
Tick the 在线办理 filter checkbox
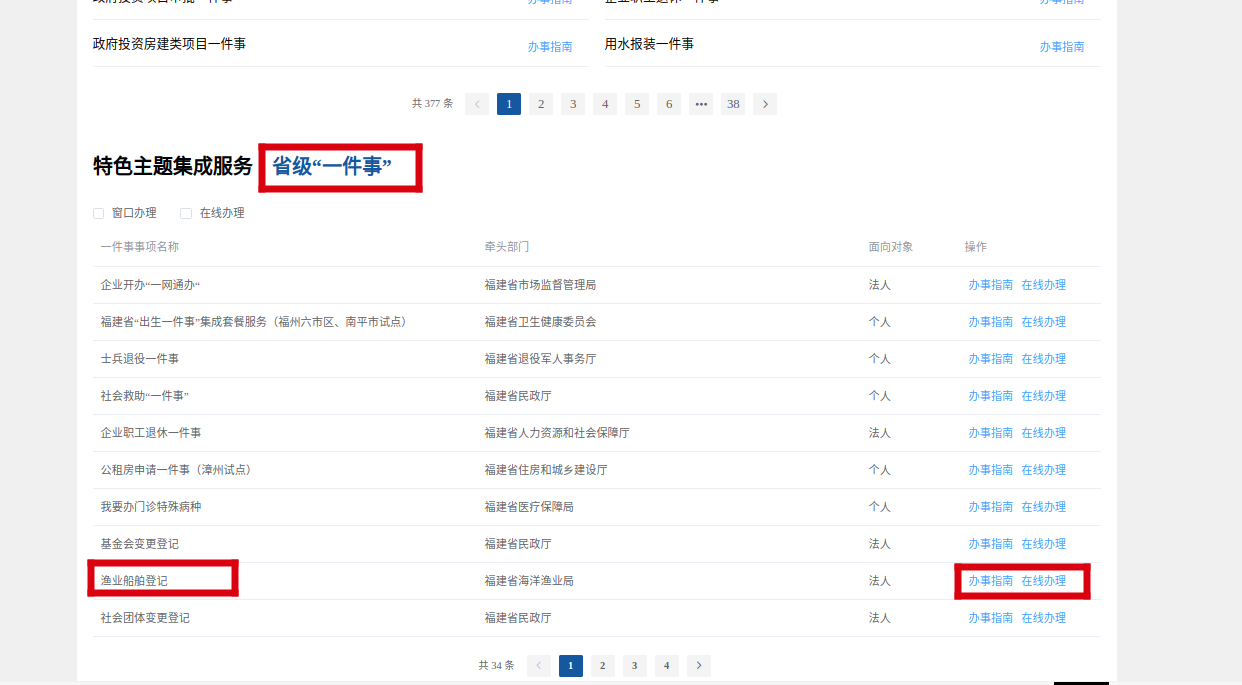click(186, 213)
